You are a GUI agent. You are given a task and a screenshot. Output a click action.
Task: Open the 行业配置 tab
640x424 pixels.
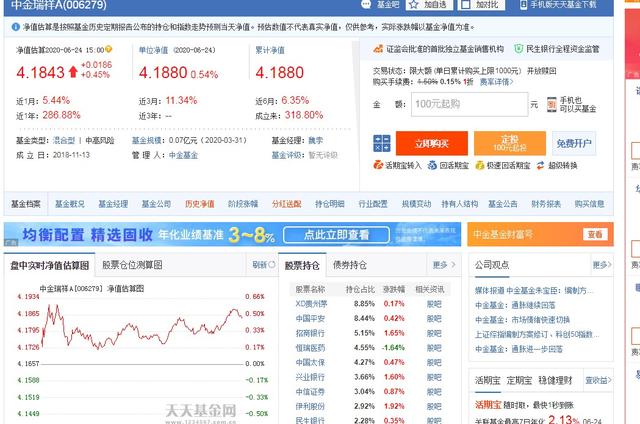point(373,204)
